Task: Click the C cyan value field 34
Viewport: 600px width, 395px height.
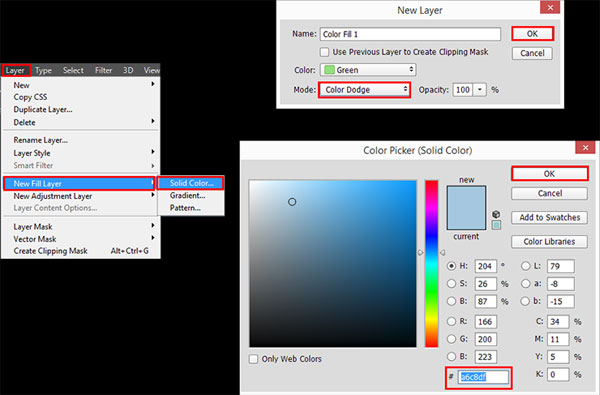Action: [x=558, y=322]
